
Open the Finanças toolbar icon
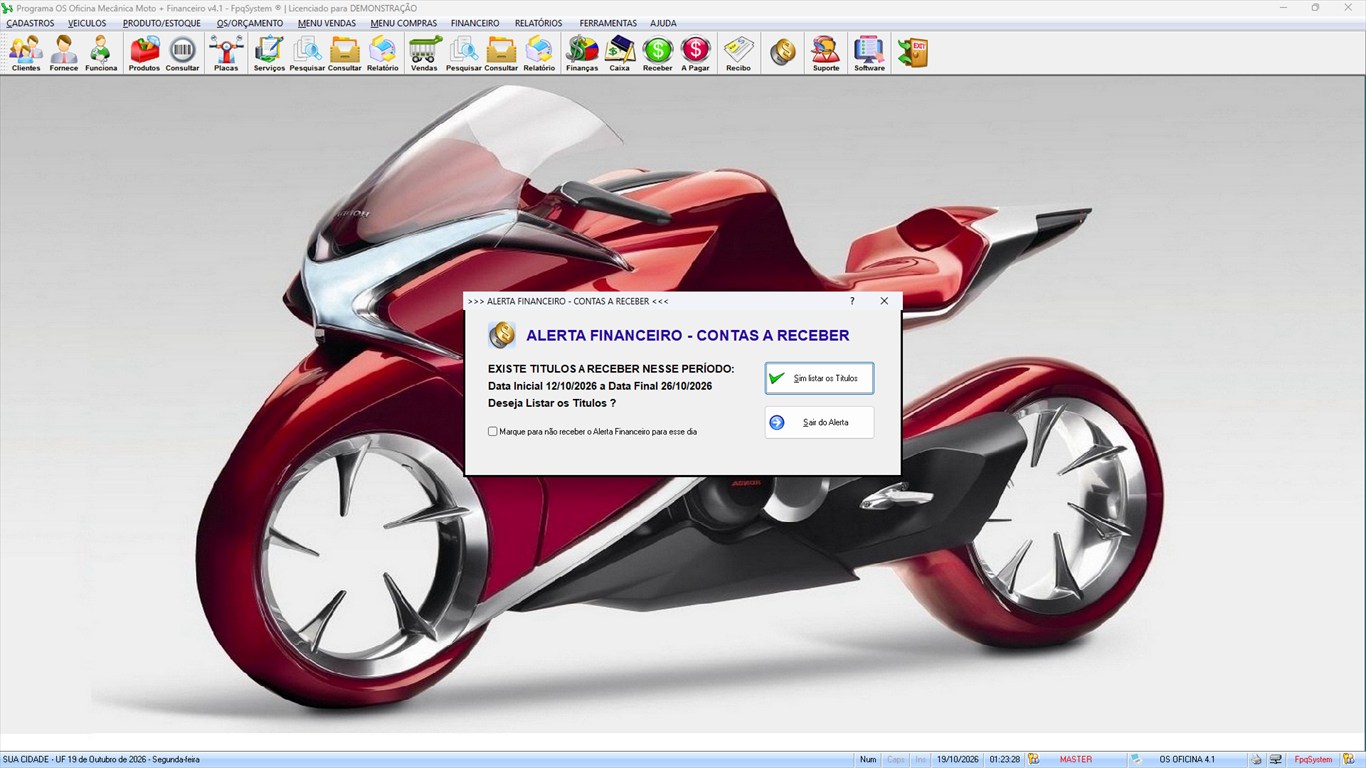coord(582,53)
